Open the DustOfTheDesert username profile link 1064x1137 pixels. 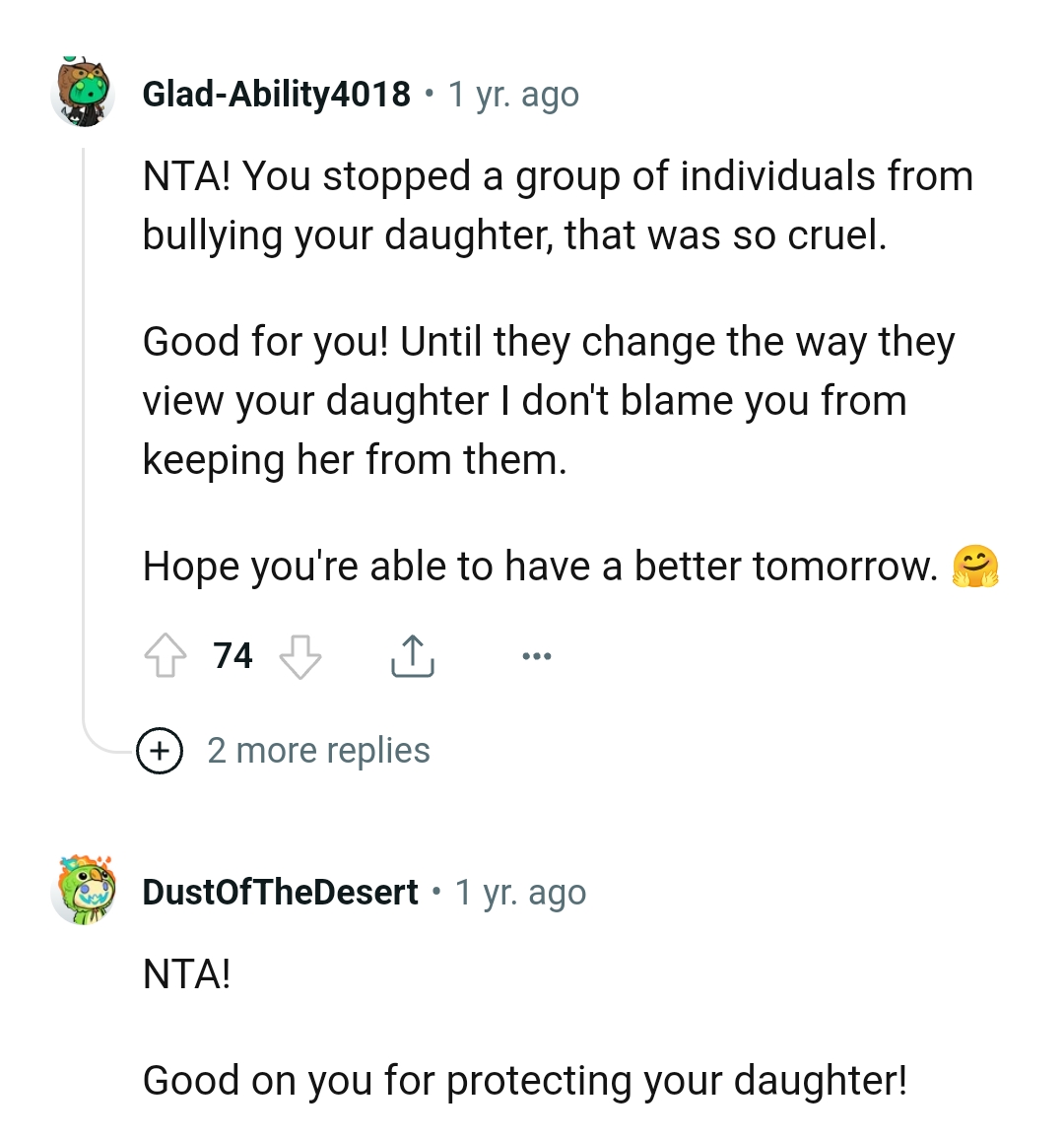(x=280, y=893)
